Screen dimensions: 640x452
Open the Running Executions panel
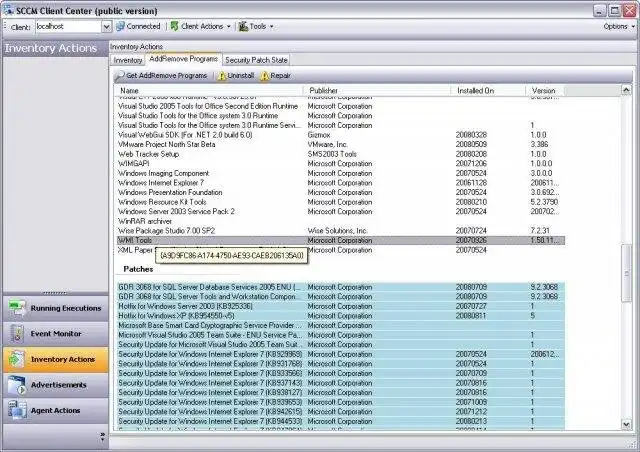pos(56,308)
